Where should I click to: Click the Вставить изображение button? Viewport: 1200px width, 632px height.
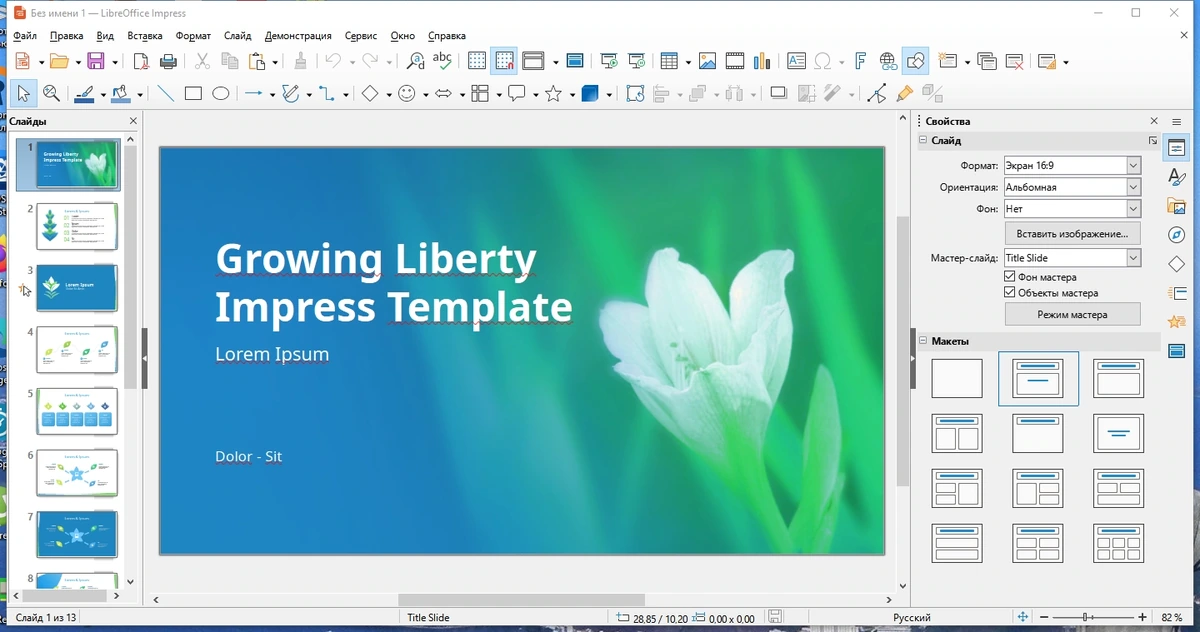tap(1072, 233)
